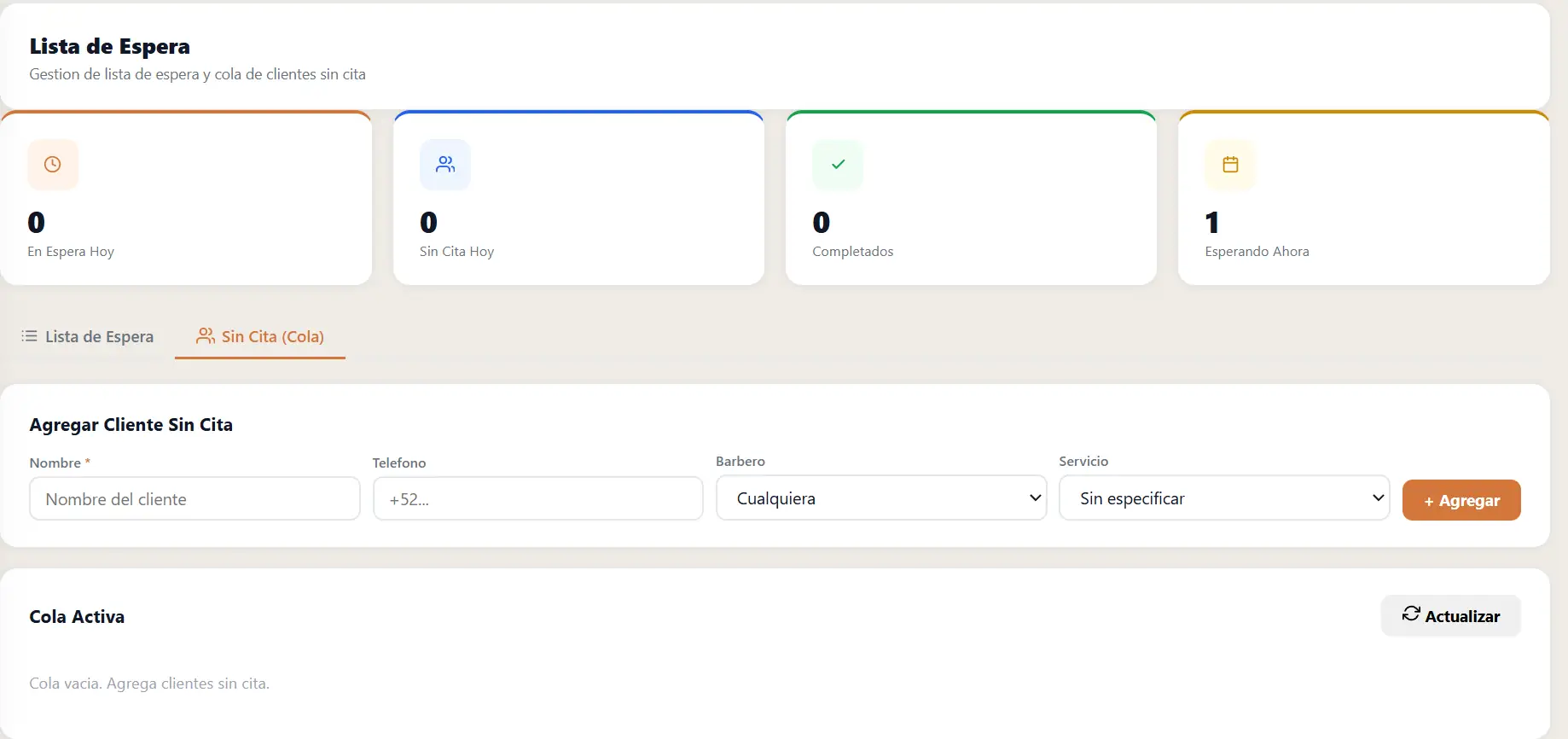Click the people icon beside Sin Cita (Cola) tab
The height and width of the screenshot is (739, 1568).
point(206,336)
